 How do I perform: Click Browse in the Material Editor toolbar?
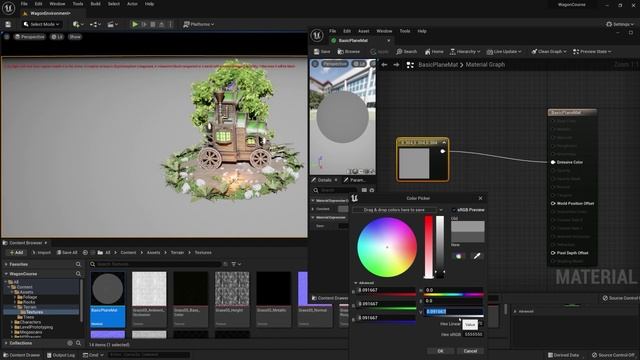click(349, 51)
